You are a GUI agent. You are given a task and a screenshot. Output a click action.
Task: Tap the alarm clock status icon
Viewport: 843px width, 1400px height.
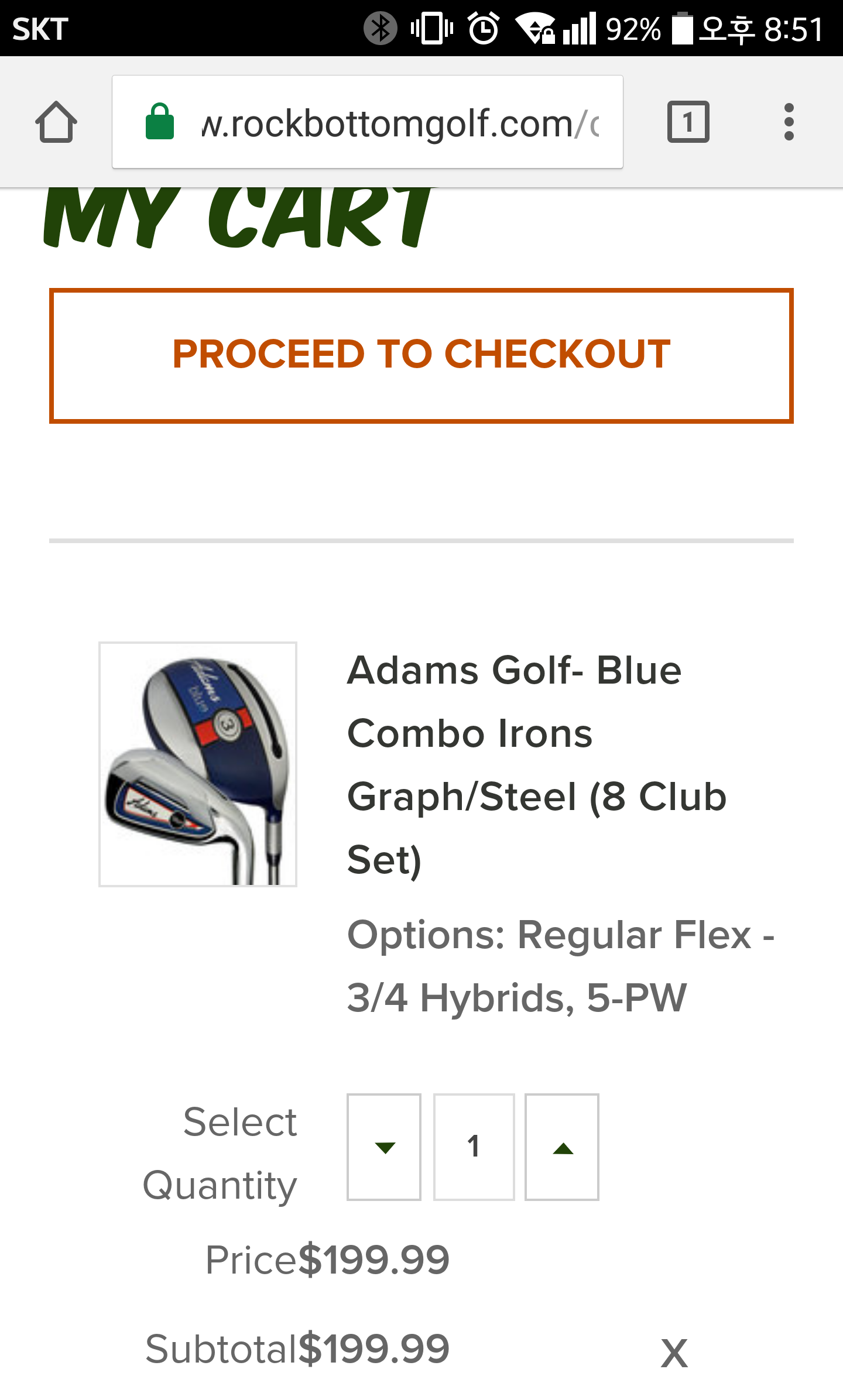tap(484, 28)
